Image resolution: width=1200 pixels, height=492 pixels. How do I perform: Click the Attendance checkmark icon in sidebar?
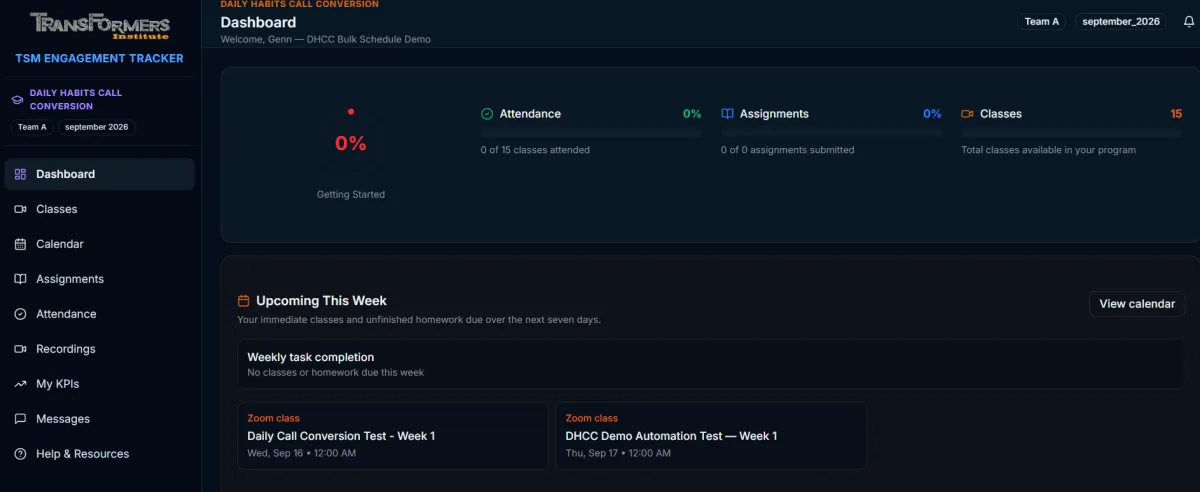tap(20, 314)
